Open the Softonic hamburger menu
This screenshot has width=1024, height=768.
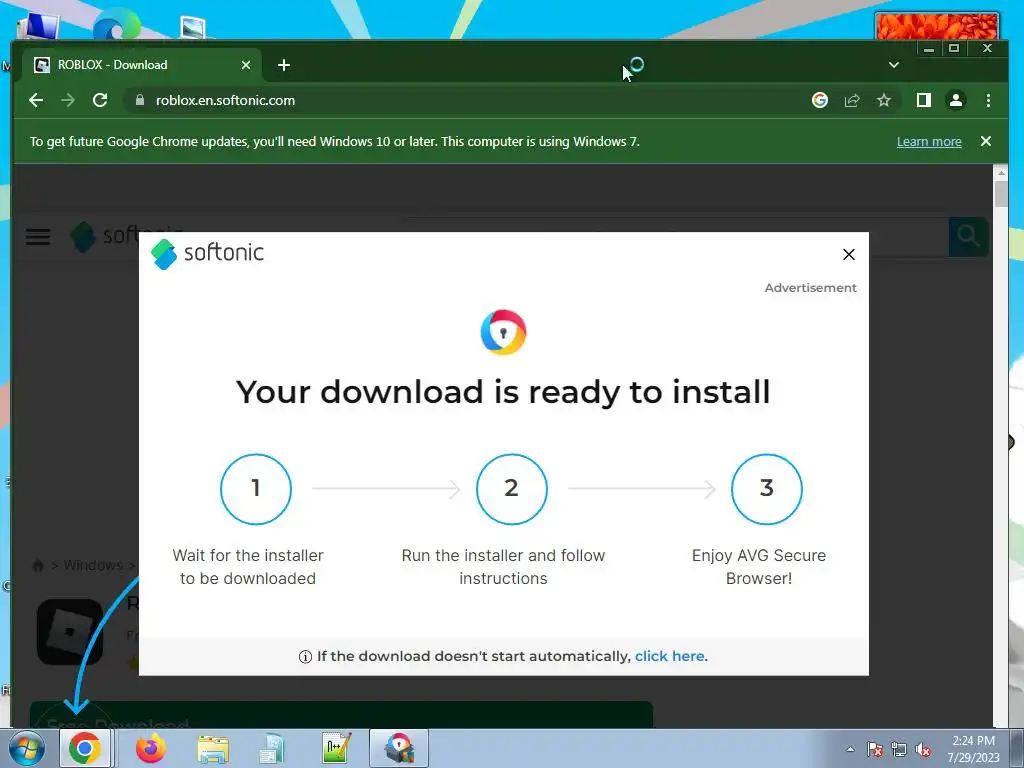[x=38, y=236]
